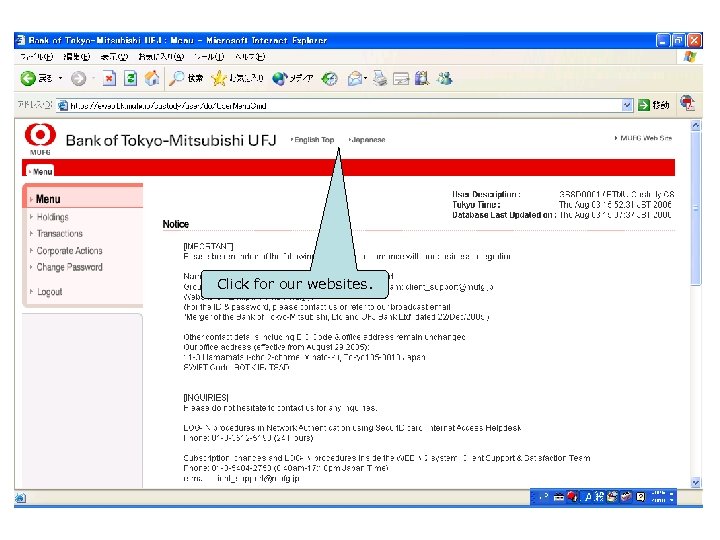Open the Tools menu (ツール)
This screenshot has width=720, height=540.
pos(209,57)
